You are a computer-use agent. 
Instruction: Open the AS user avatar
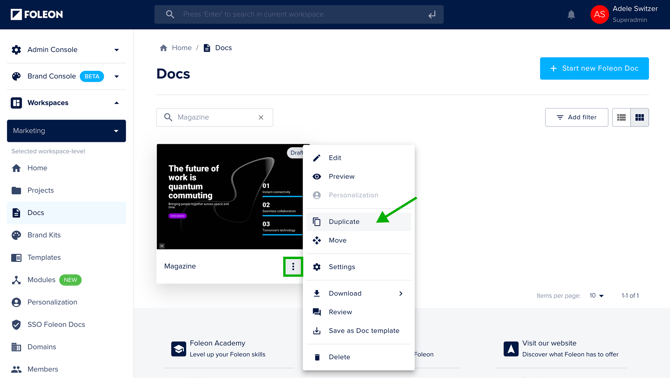point(599,15)
